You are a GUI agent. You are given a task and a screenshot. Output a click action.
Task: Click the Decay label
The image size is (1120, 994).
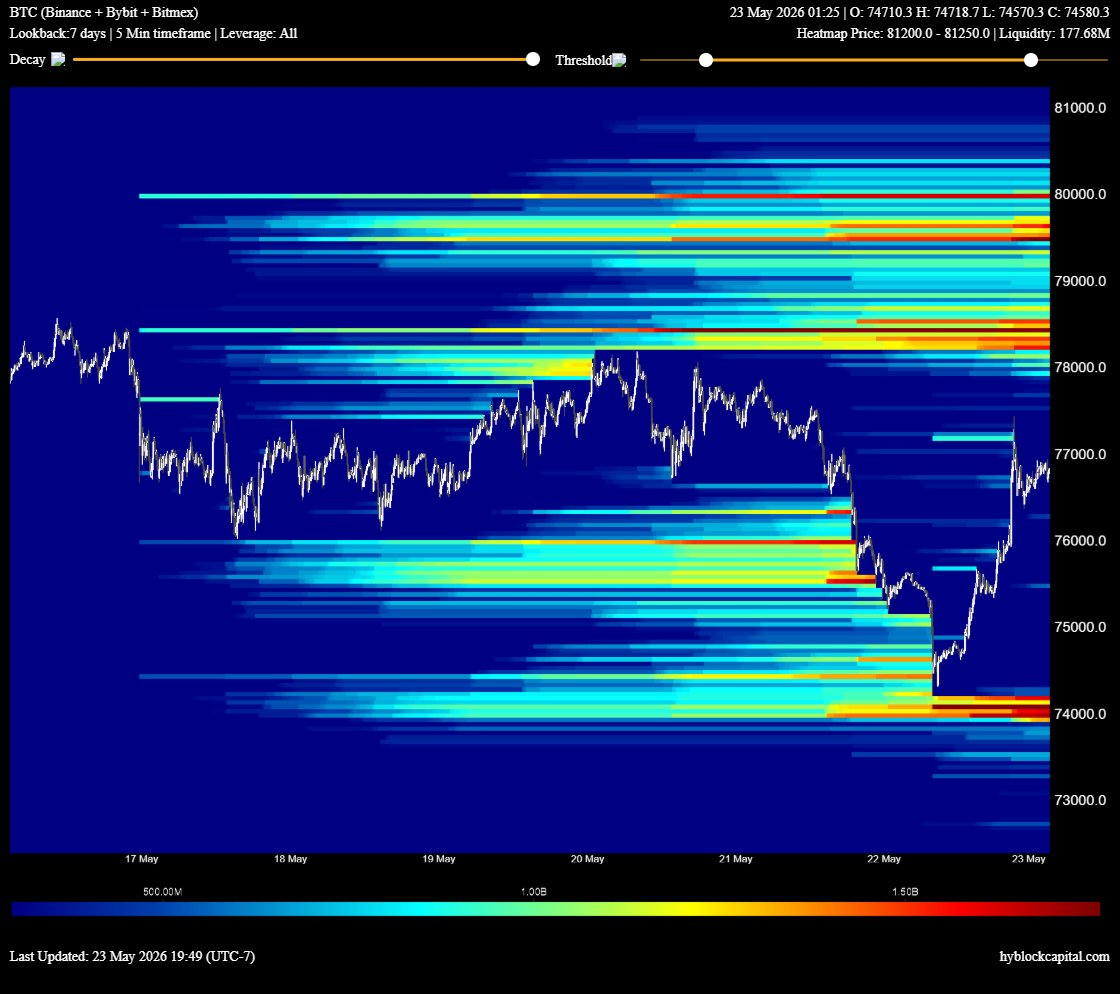[x=27, y=59]
